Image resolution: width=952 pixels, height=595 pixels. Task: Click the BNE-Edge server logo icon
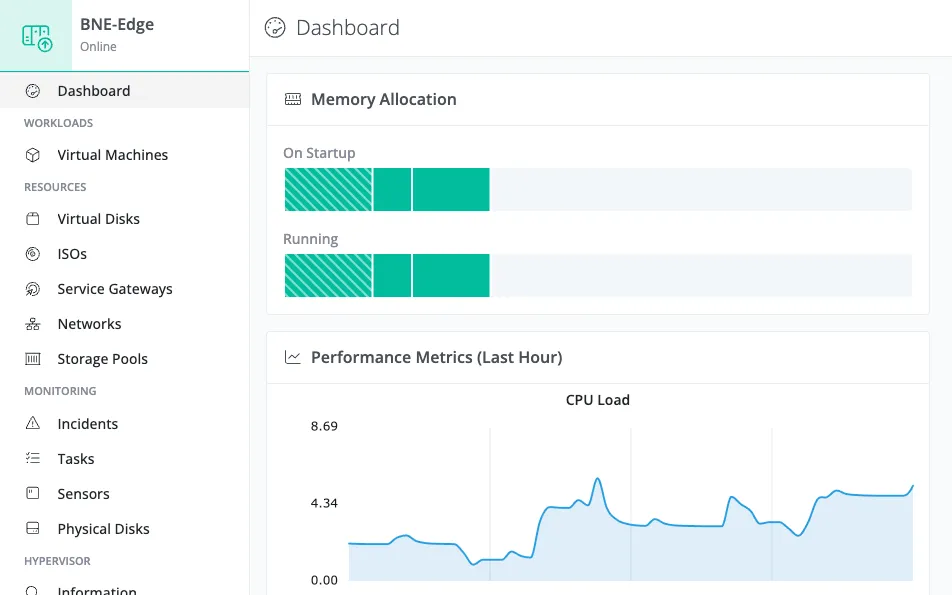pos(37,38)
